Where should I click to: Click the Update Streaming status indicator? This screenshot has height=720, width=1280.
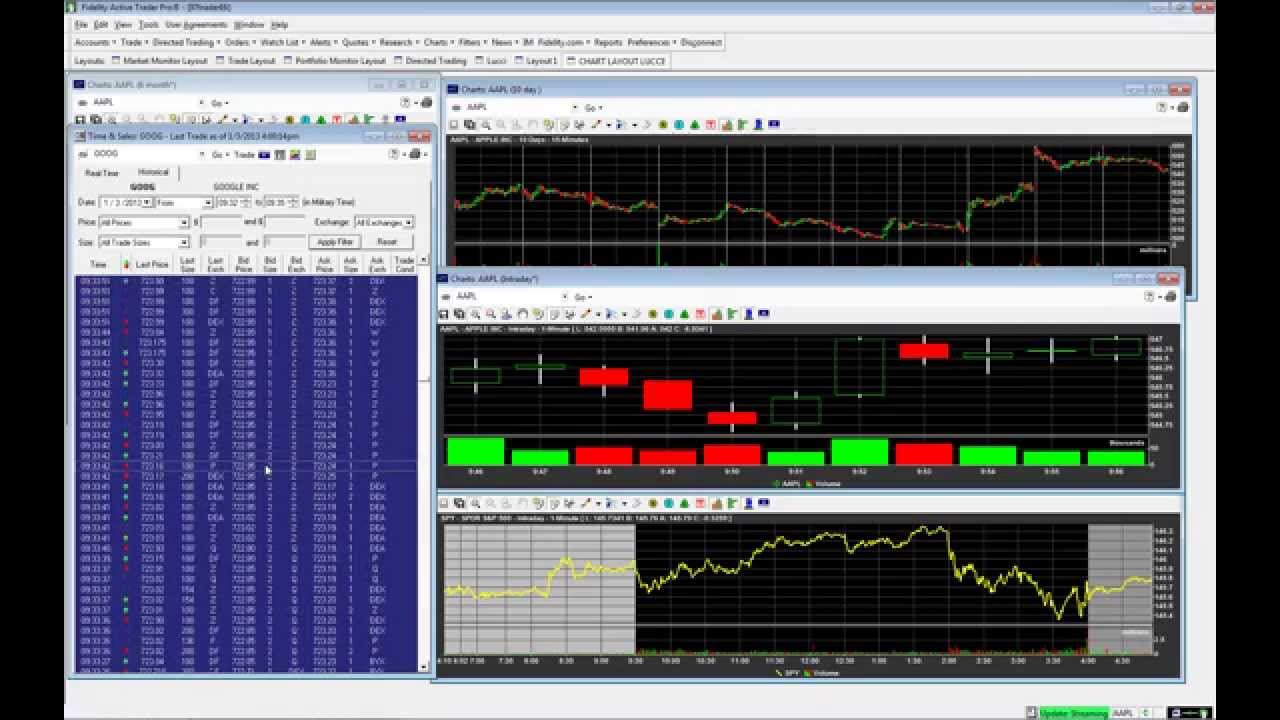(x=1073, y=713)
